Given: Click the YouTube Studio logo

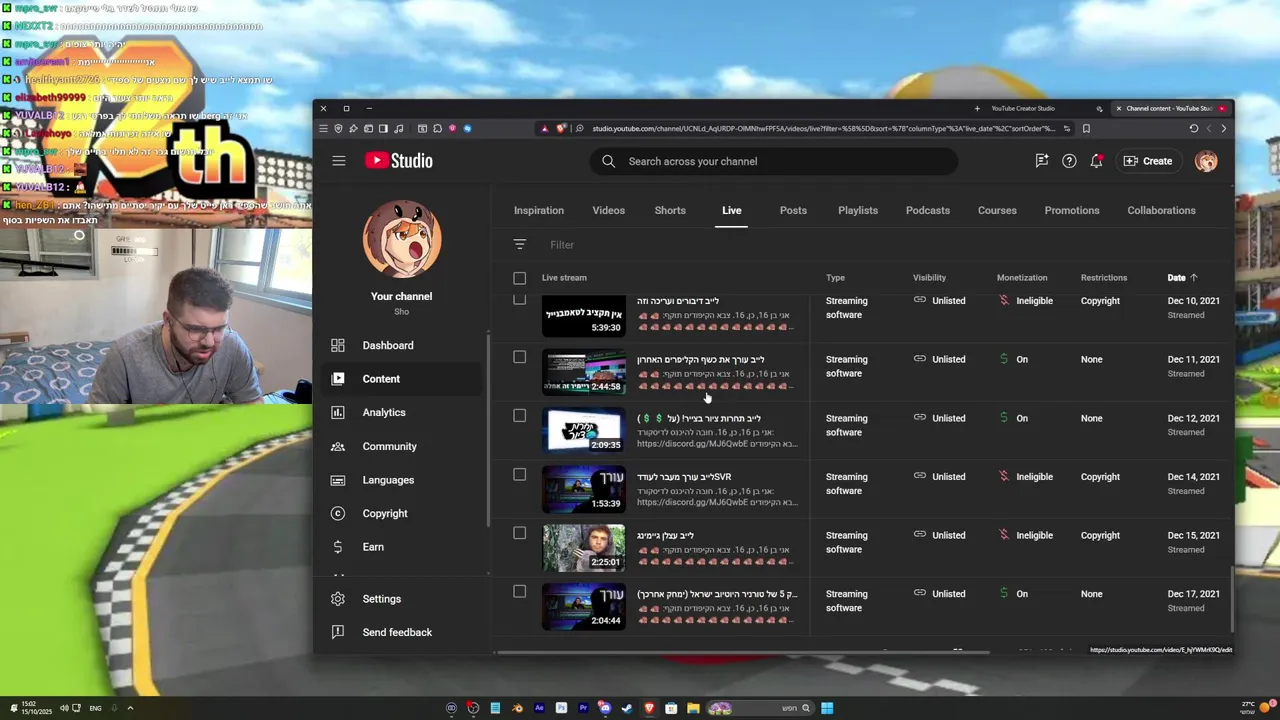Looking at the screenshot, I should coord(398,161).
